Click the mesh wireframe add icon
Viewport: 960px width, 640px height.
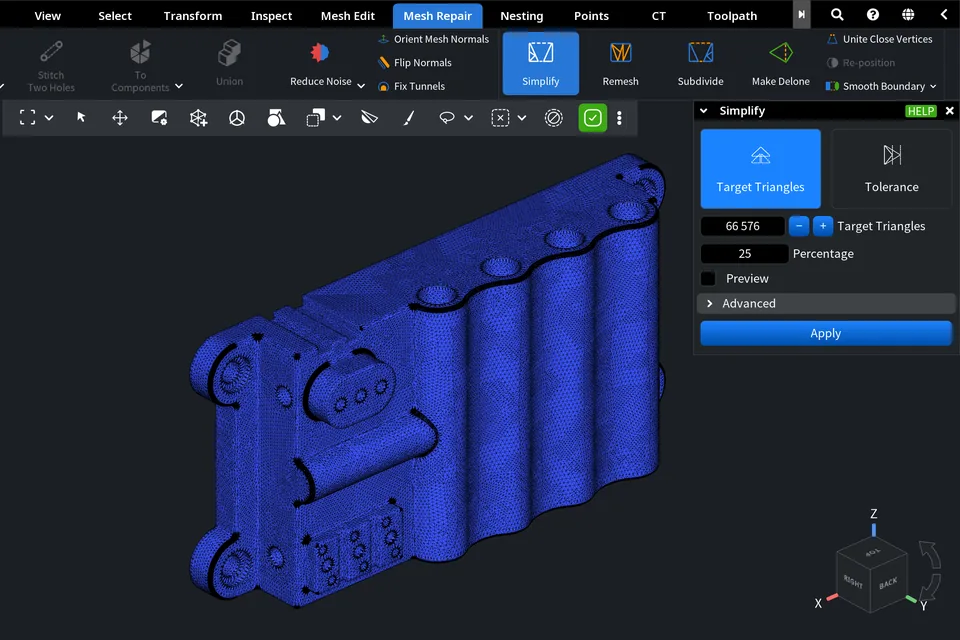198,117
